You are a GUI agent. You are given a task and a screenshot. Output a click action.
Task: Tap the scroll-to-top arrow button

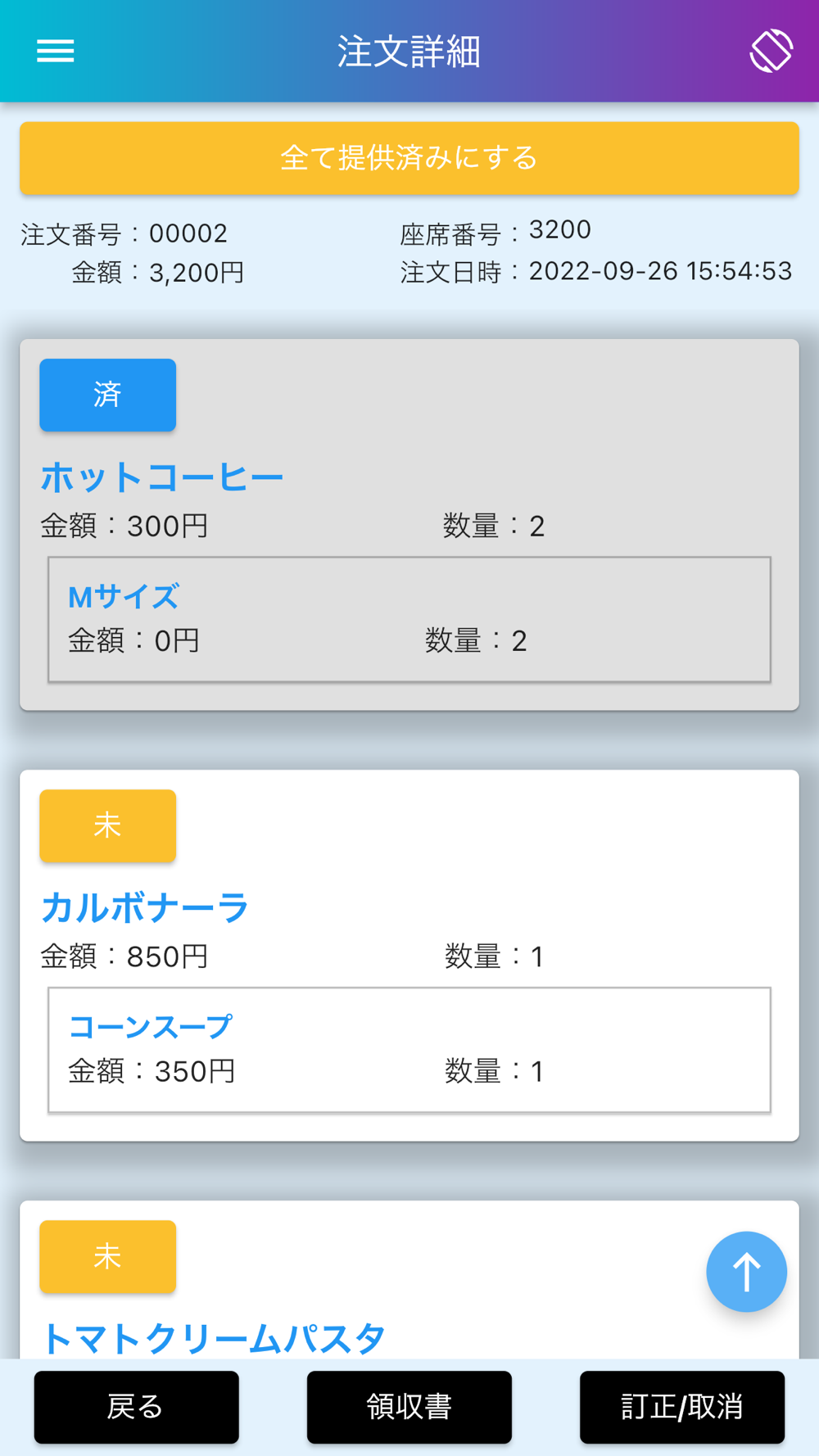click(x=746, y=1272)
